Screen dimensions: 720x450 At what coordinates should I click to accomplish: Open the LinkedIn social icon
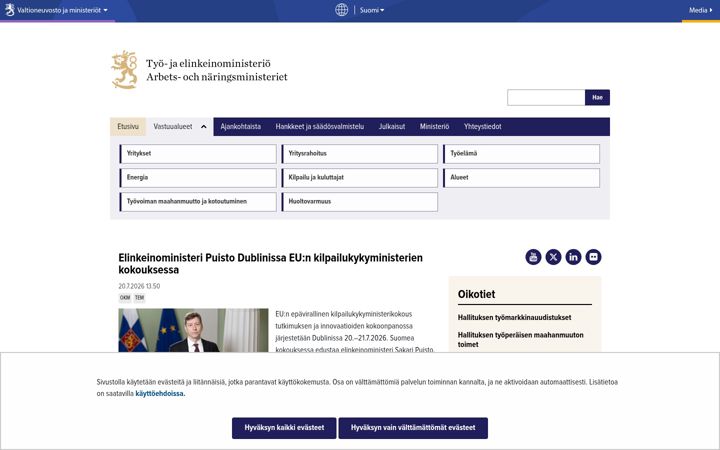click(x=573, y=257)
